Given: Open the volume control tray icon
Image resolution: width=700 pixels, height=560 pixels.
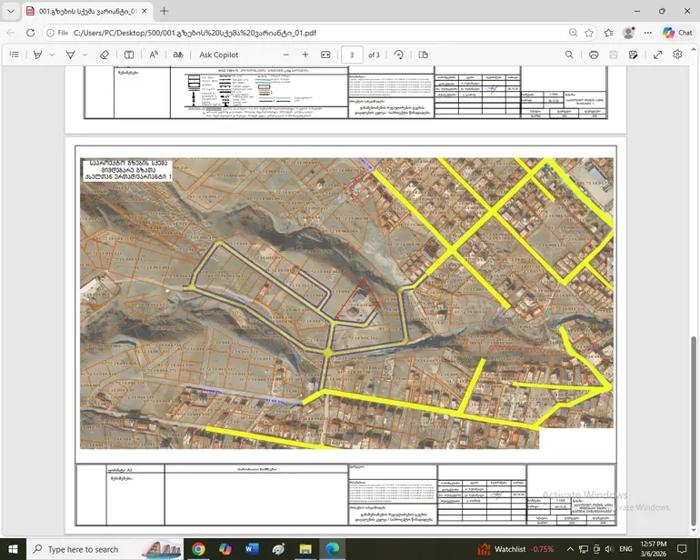Looking at the screenshot, I should [609, 549].
